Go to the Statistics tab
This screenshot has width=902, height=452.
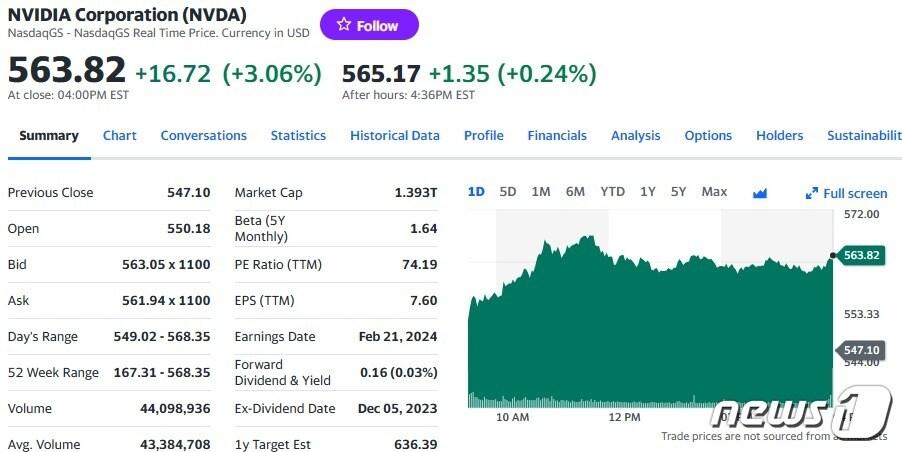point(298,135)
